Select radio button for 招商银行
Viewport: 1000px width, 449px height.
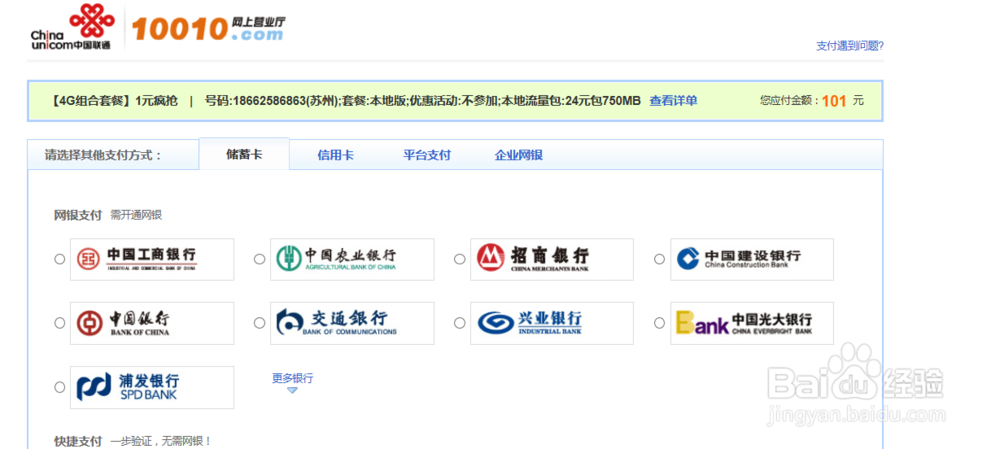tap(459, 259)
